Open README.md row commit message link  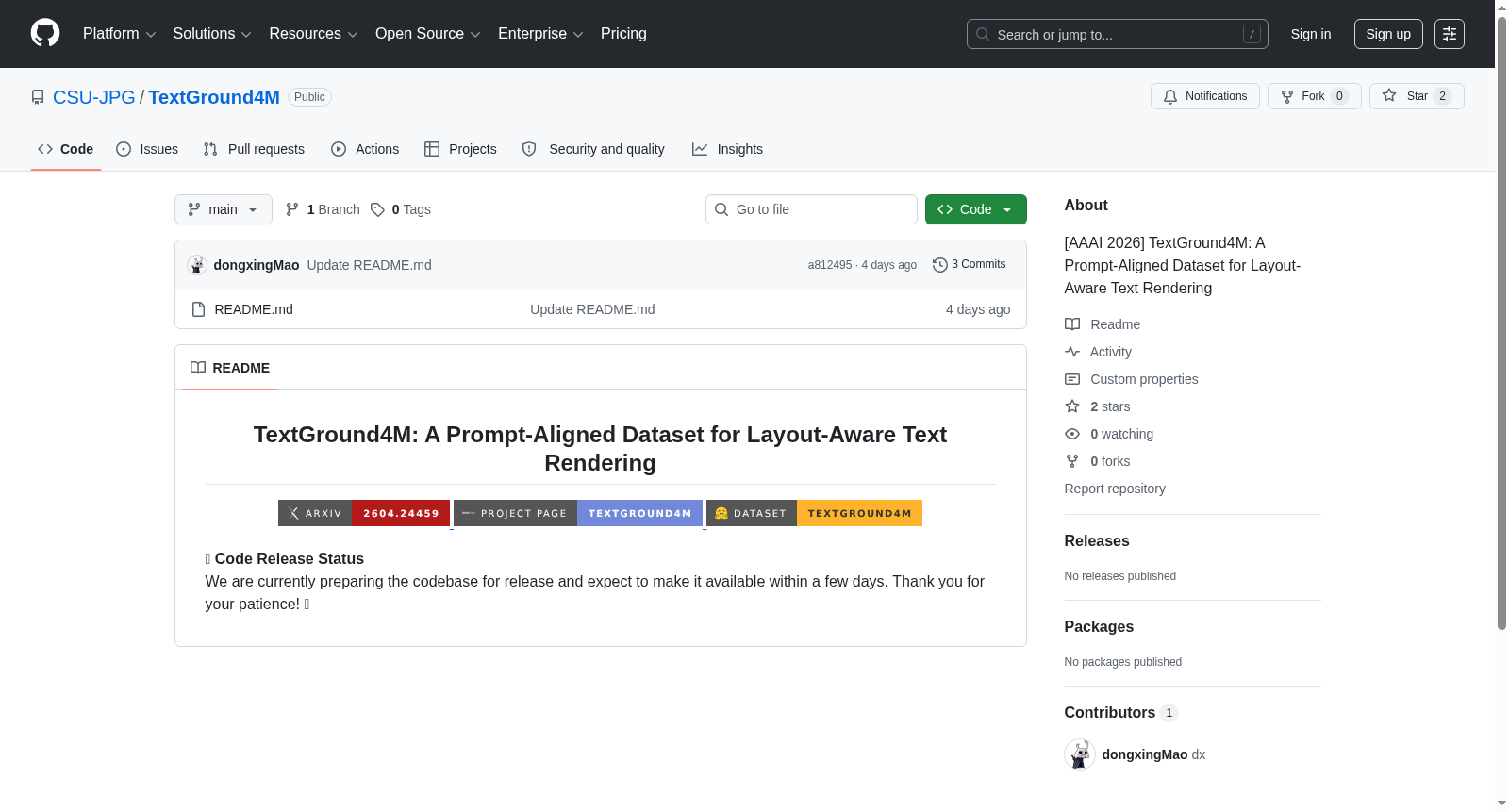pyautogui.click(x=592, y=309)
